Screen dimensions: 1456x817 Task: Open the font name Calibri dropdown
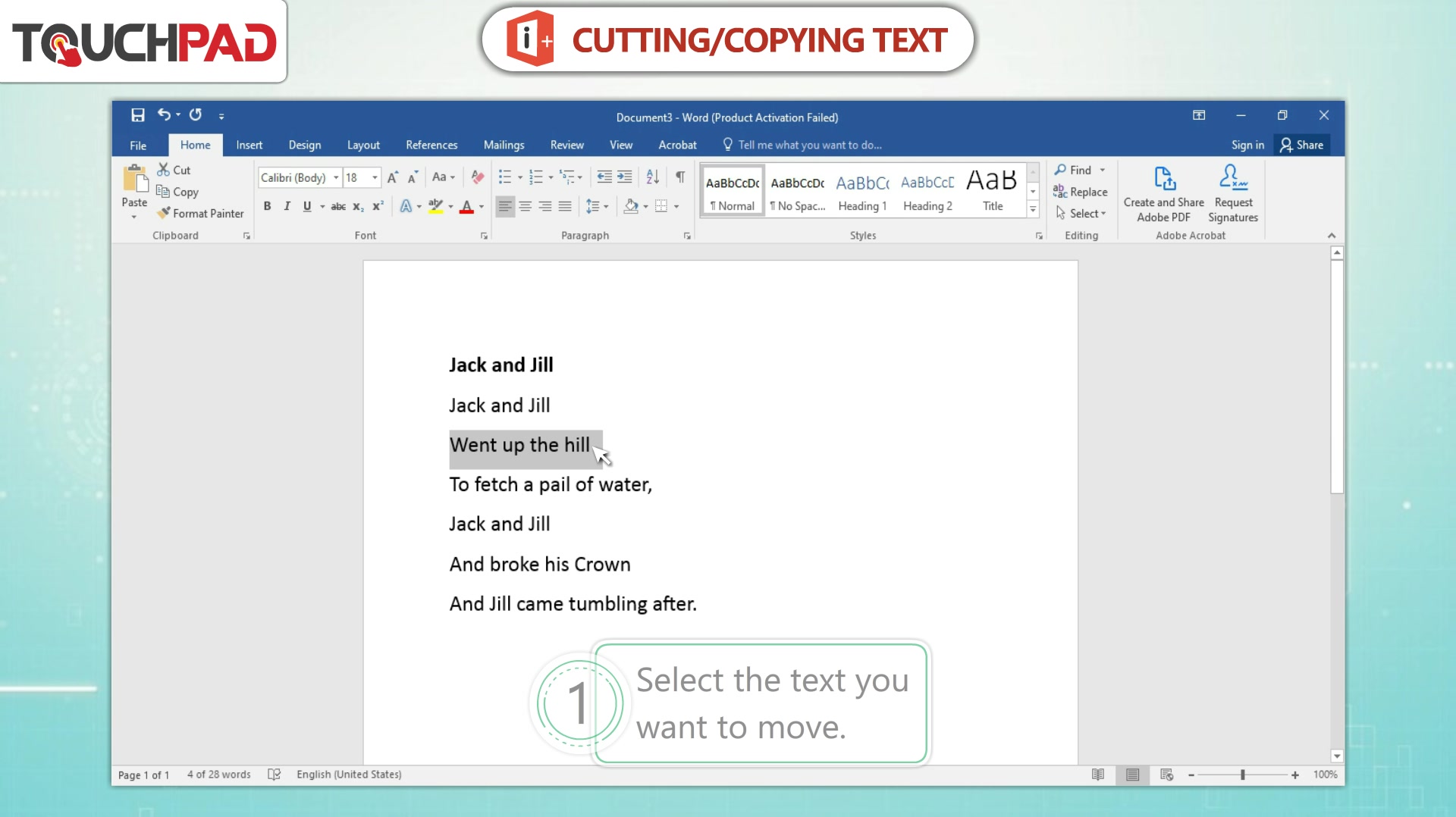pos(336,177)
